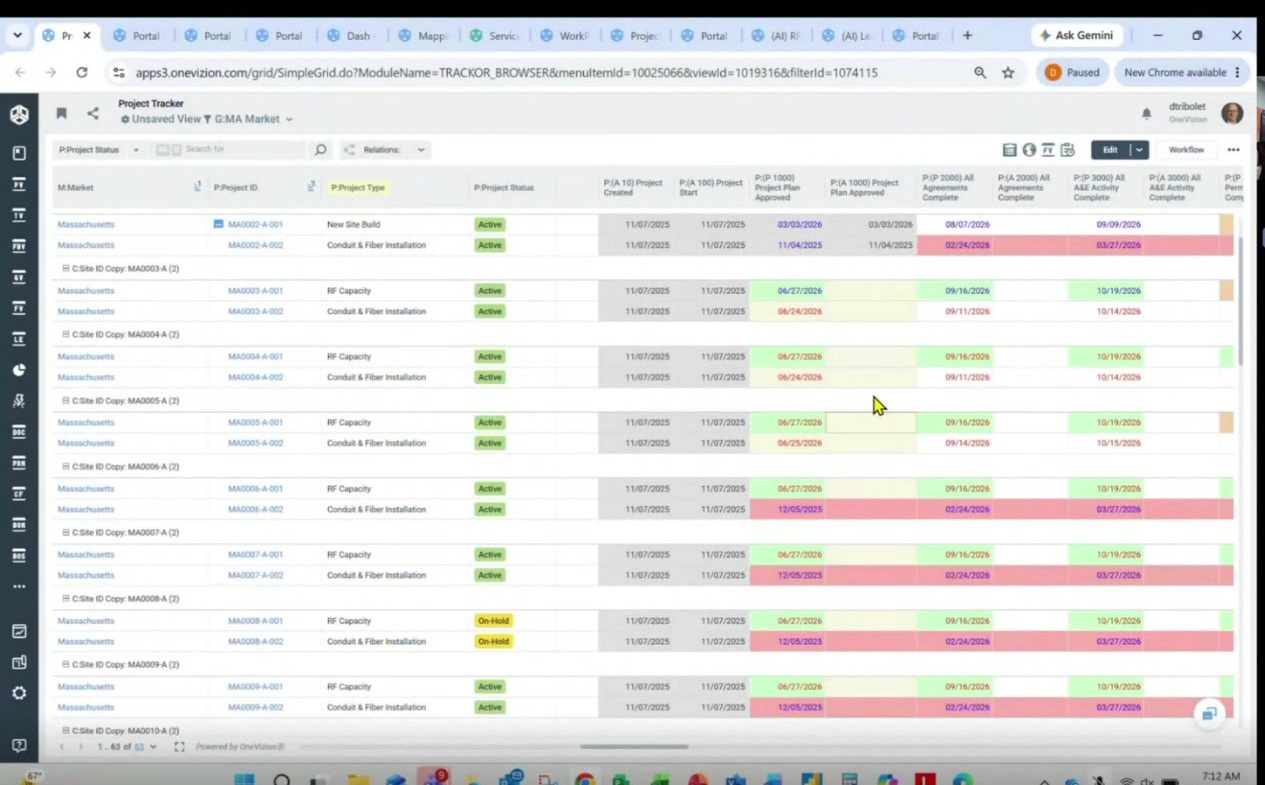
Task: Open the PRM item in the left sidebar
Action: click(x=19, y=463)
